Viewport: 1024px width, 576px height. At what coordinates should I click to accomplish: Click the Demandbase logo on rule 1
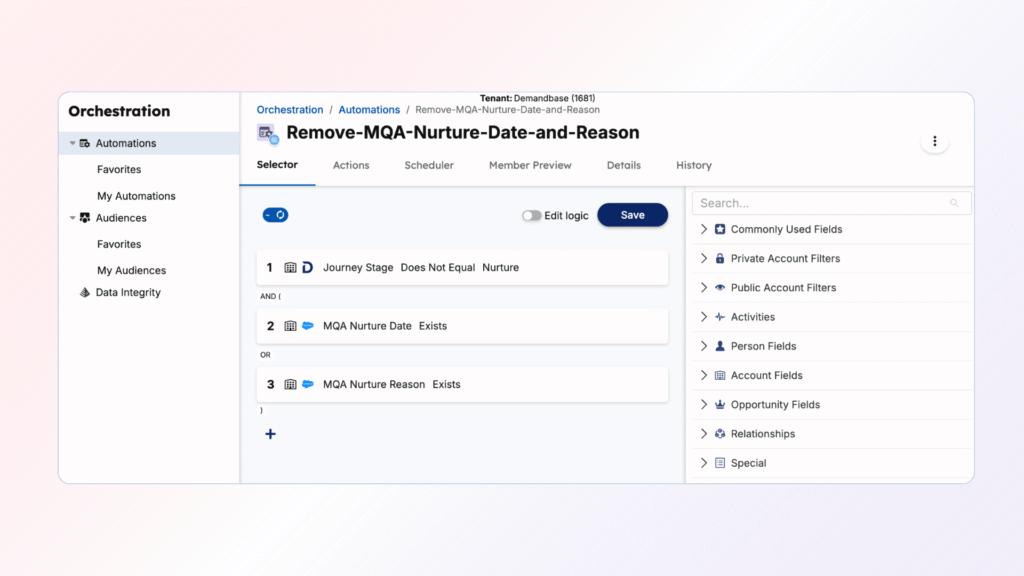pyautogui.click(x=308, y=267)
